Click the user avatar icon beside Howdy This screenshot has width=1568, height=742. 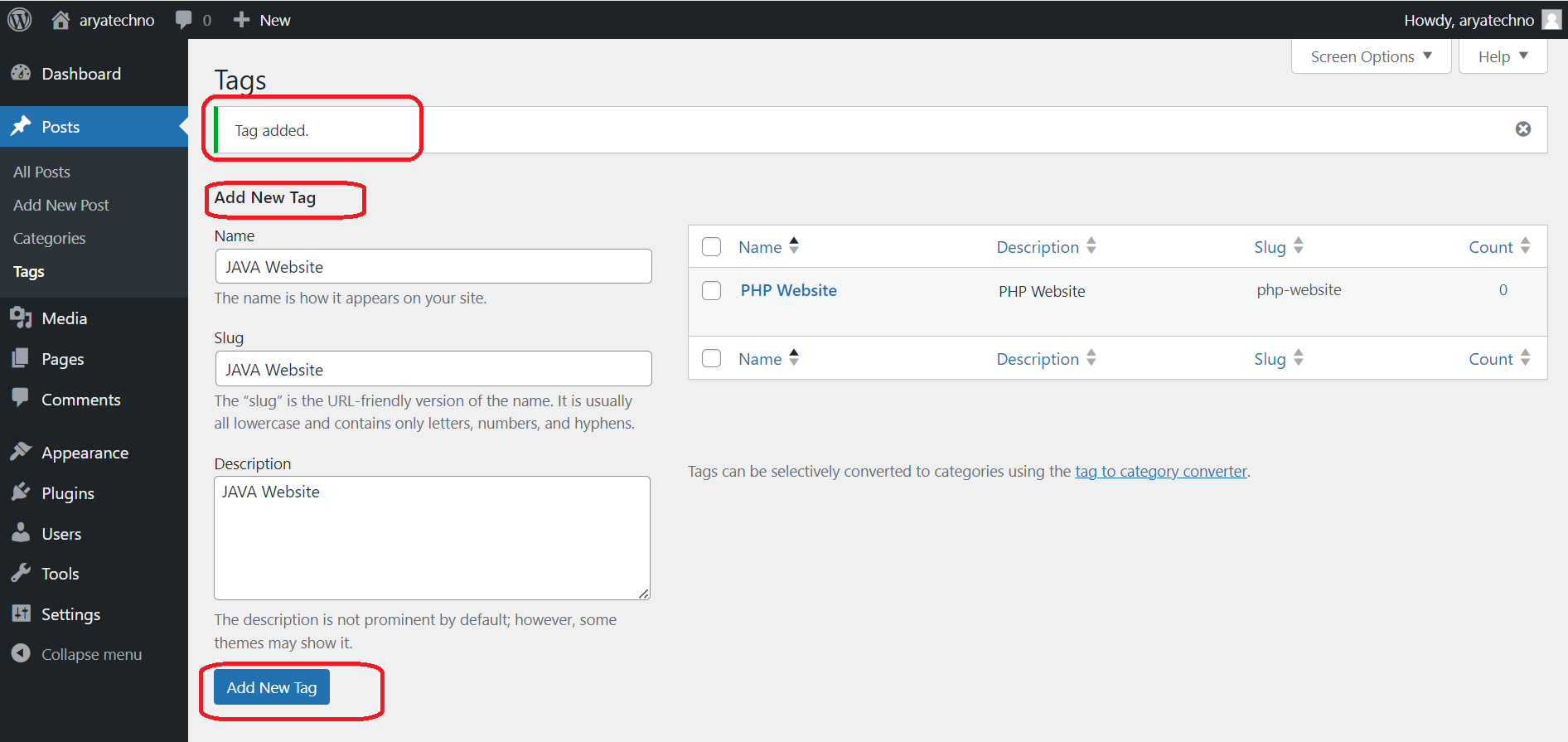click(x=1551, y=20)
